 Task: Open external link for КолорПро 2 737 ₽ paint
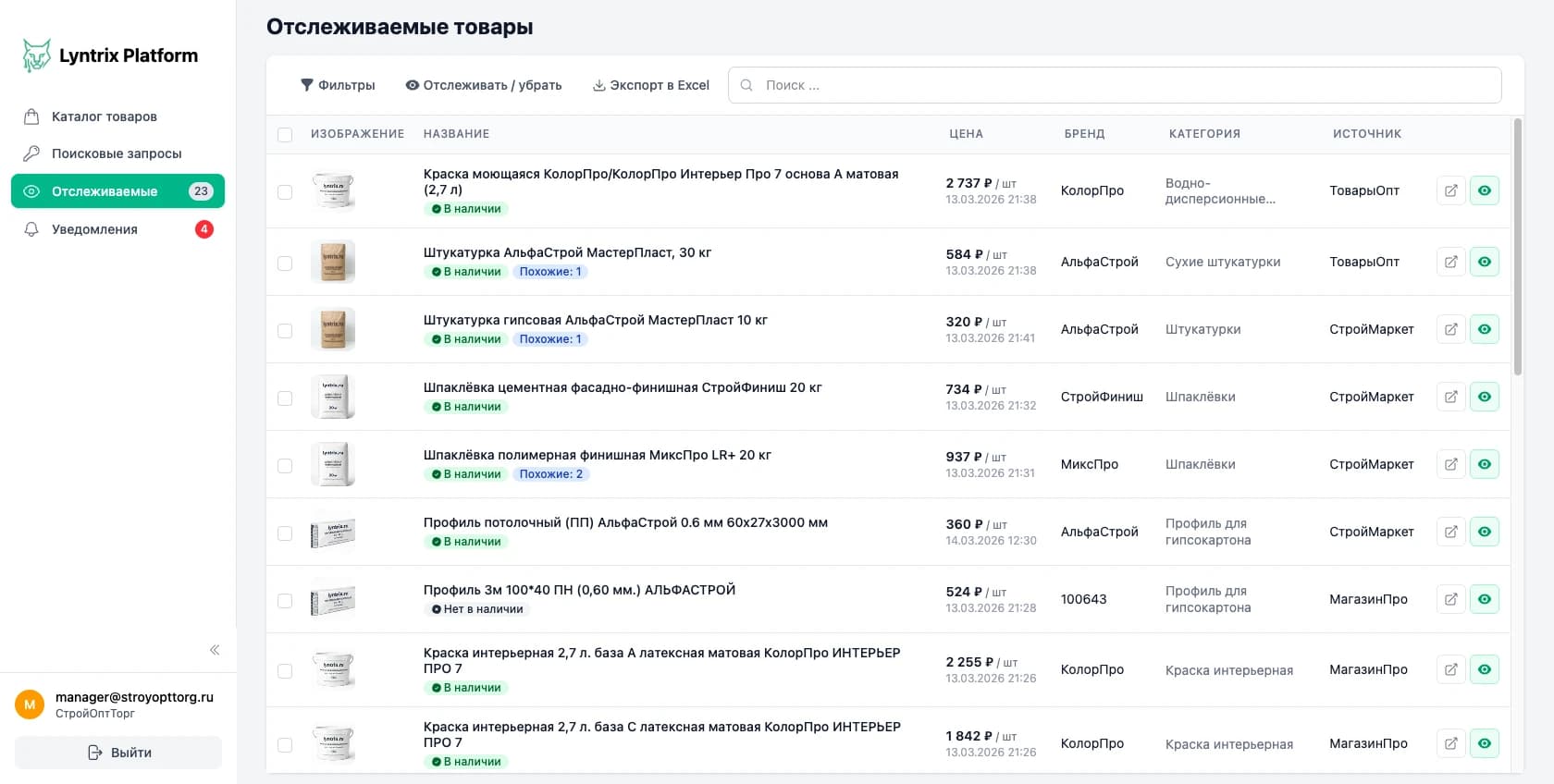coord(1450,190)
